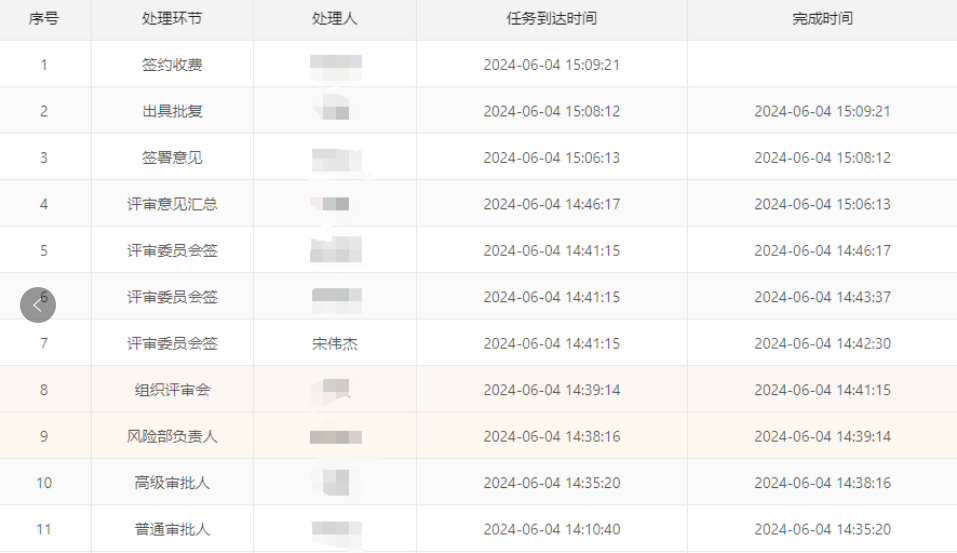Click row number 3 in 序号 column
The image size is (957, 553).
tap(44, 158)
